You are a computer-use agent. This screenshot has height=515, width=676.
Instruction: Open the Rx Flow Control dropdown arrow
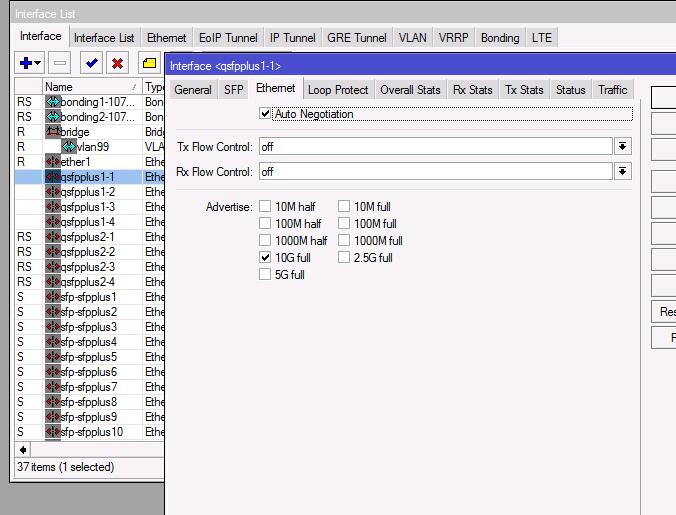point(623,172)
